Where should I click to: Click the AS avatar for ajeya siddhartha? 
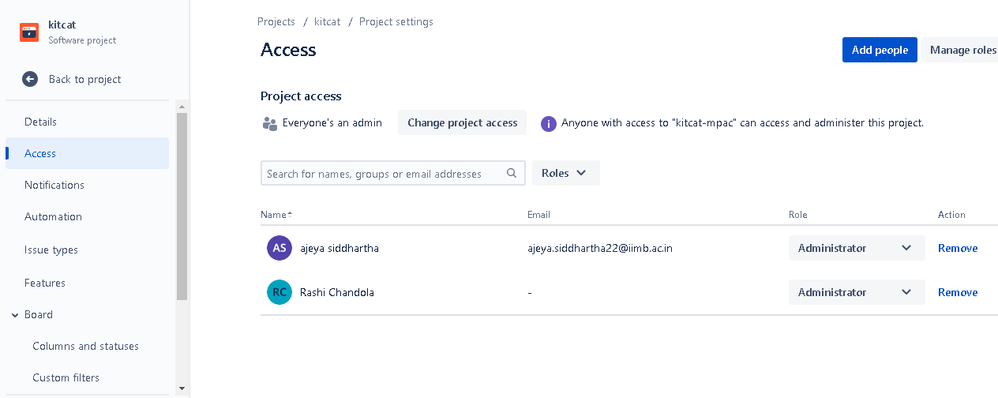(279, 248)
